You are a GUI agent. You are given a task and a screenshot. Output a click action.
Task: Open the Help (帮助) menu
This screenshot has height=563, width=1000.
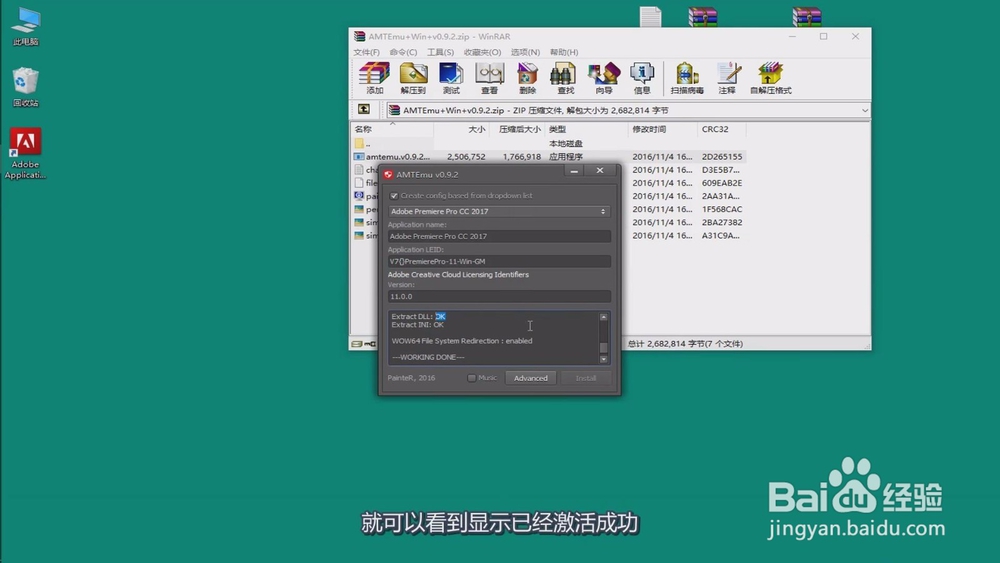click(x=564, y=52)
